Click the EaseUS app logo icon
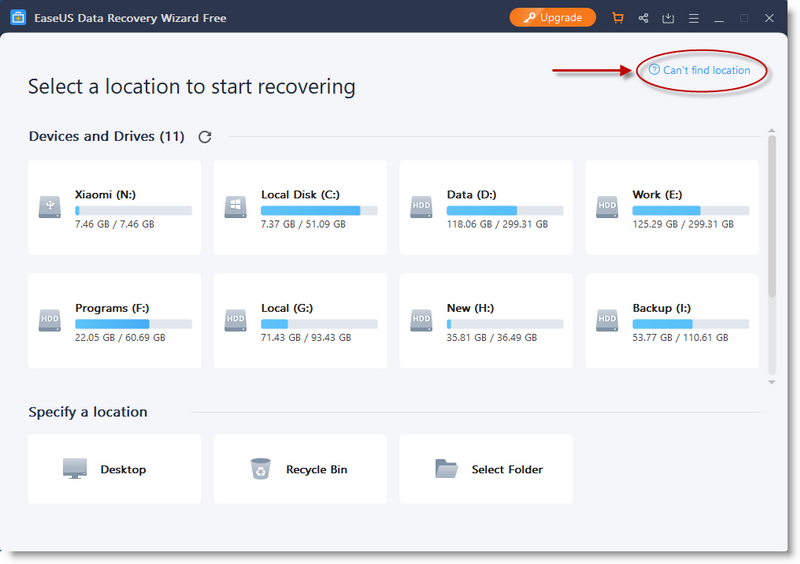 coord(18,17)
